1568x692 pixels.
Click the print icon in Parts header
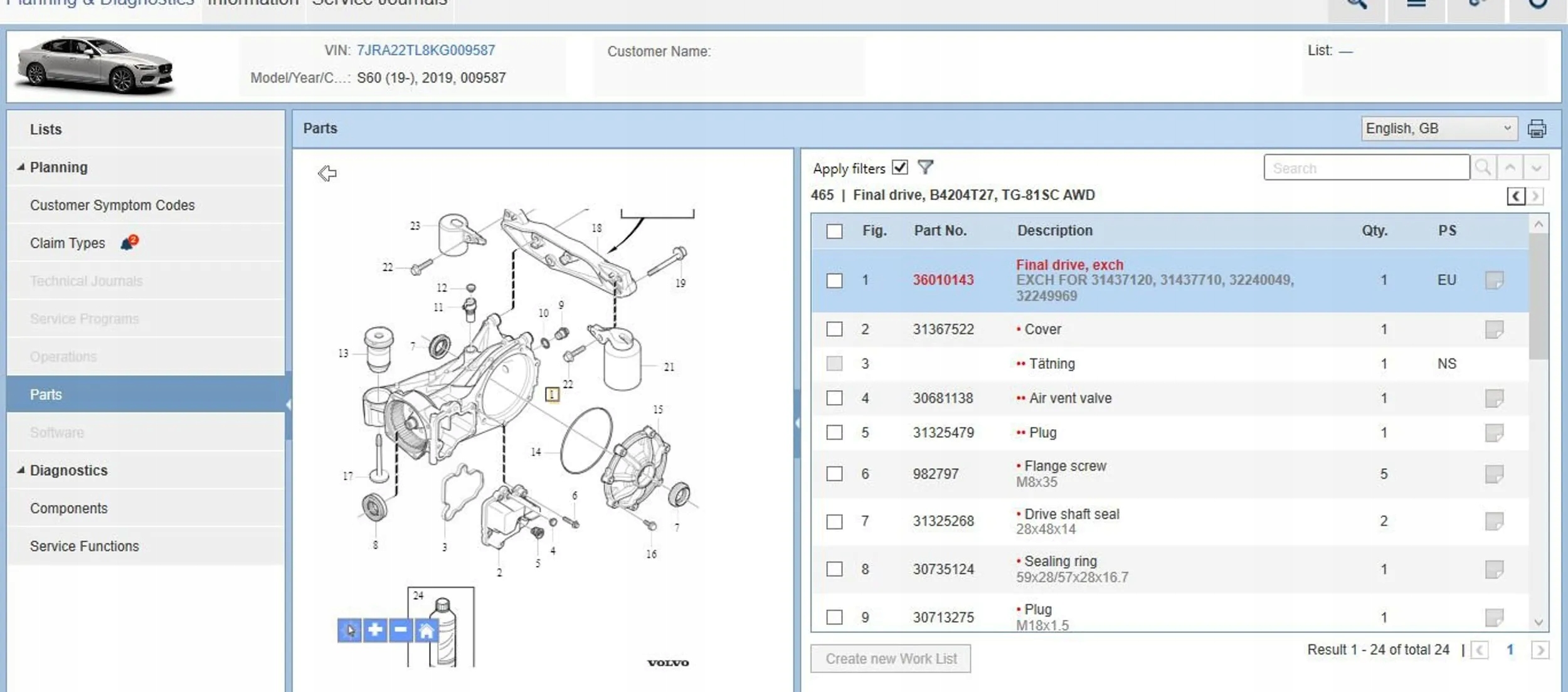point(1536,129)
